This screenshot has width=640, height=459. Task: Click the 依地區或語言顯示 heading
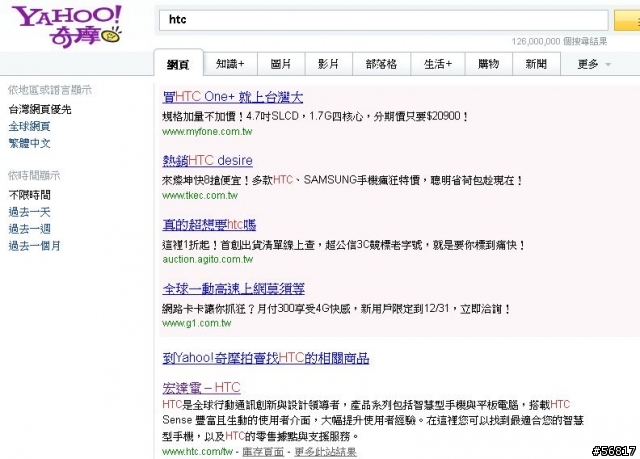coord(50,90)
